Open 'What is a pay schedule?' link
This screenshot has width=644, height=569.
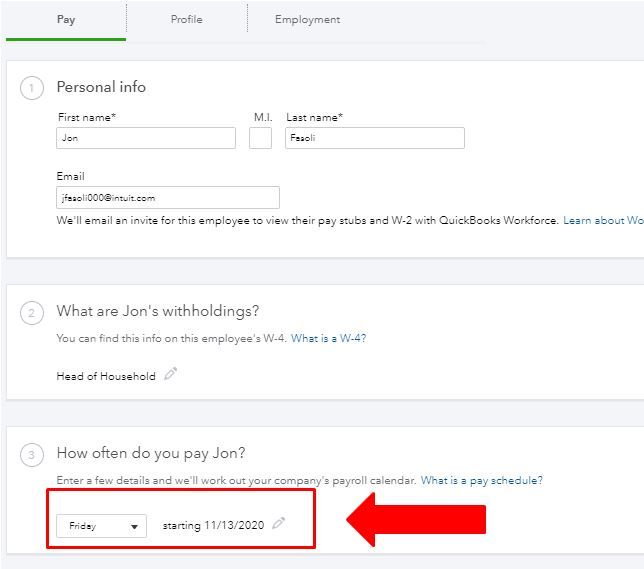[482, 480]
